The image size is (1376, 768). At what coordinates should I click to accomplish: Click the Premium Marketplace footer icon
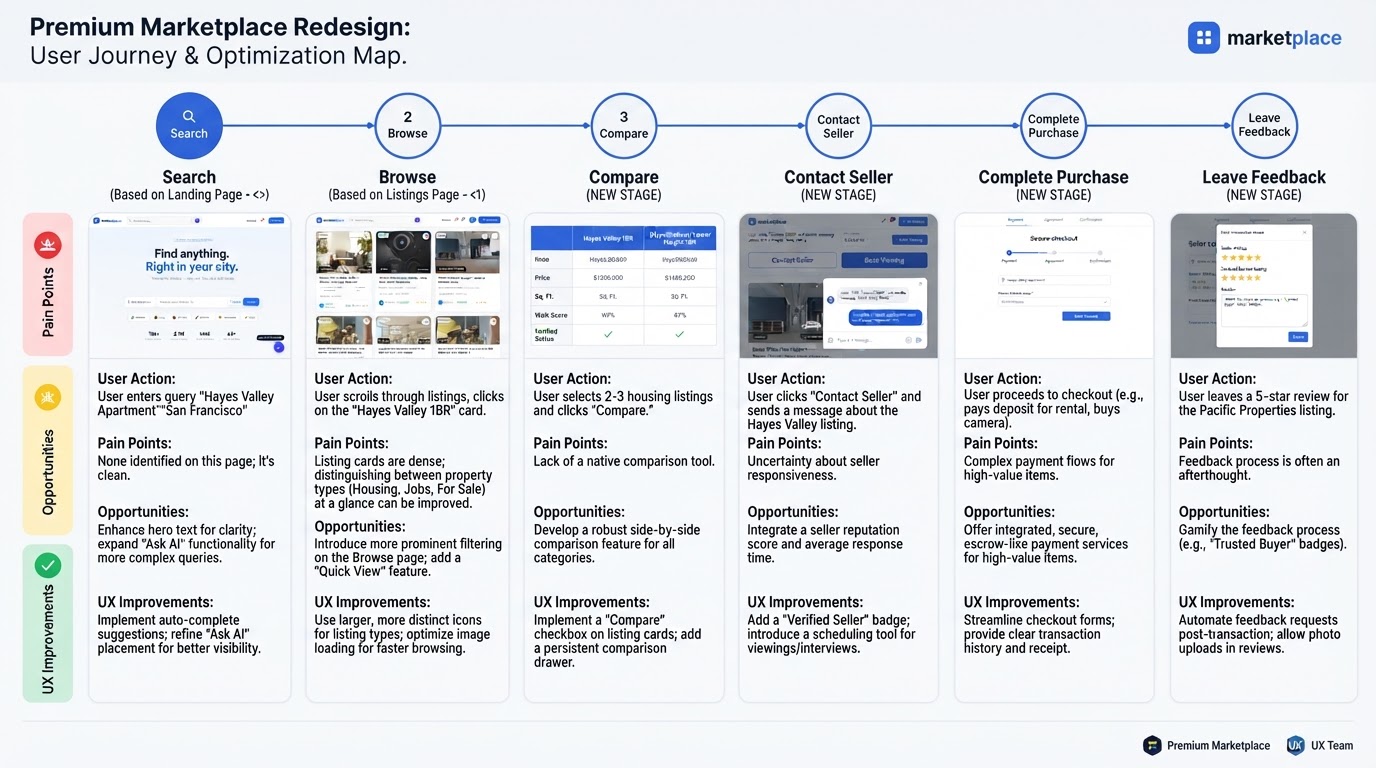click(x=1152, y=745)
